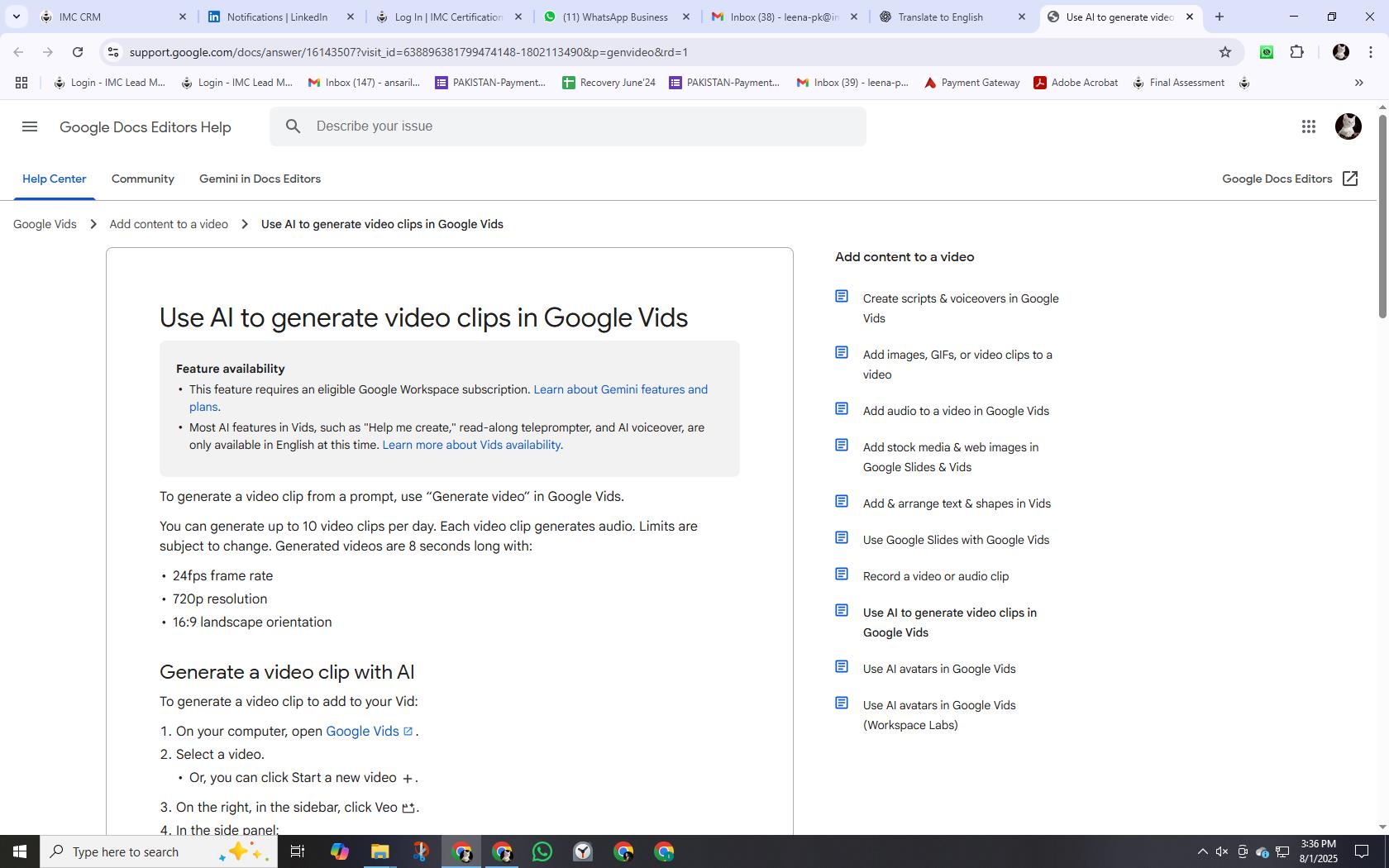1389x868 pixels.
Task: Open Learn about Gemini features and plans
Action: (448, 398)
